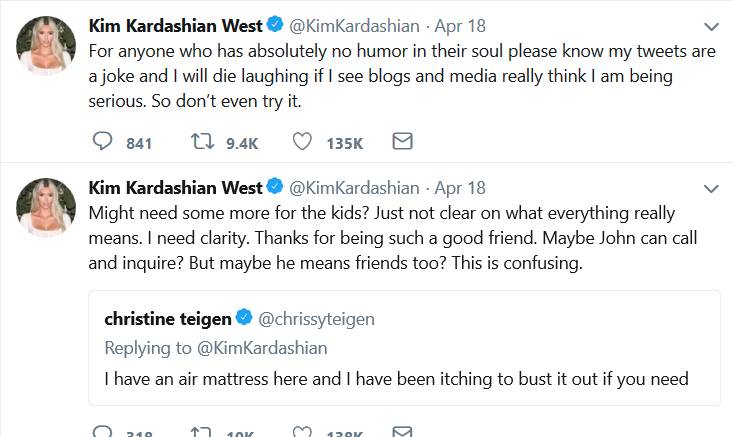This screenshot has height=437, width=733.
Task: Open Apr 18 timestamp of first tweet
Action: (x=459, y=24)
